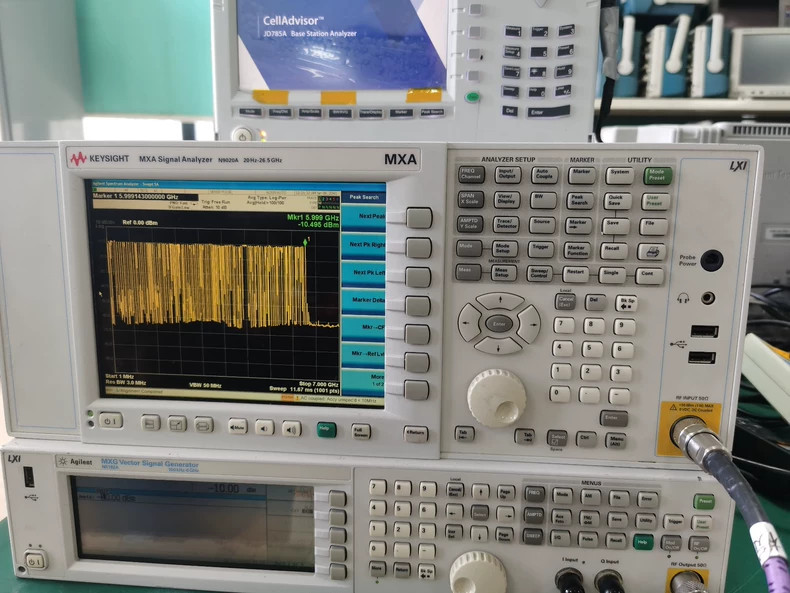This screenshot has height=593, width=790.
Task: Click the MXA power standby button
Action: 110,420
